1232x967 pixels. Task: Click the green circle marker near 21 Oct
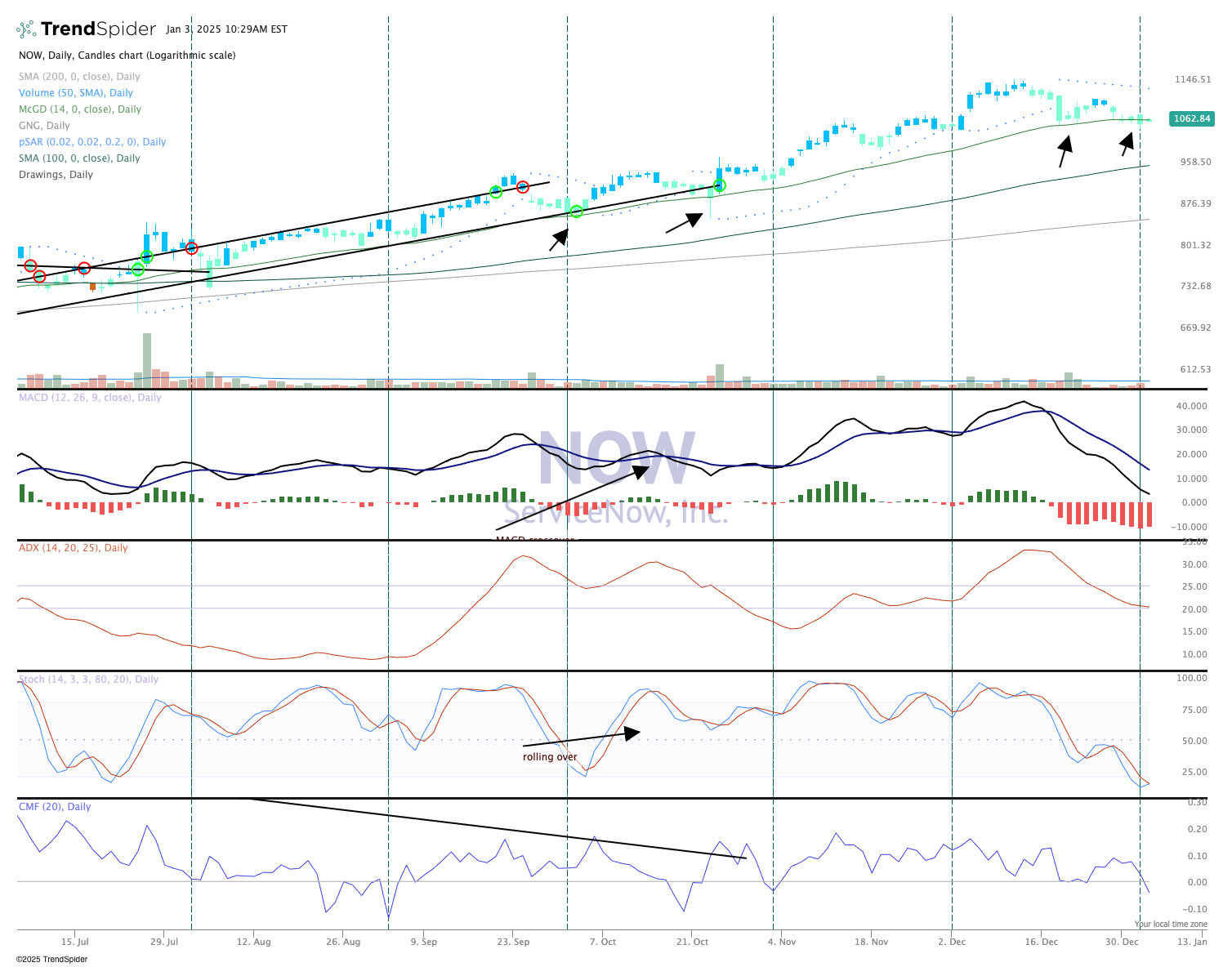pos(720,185)
